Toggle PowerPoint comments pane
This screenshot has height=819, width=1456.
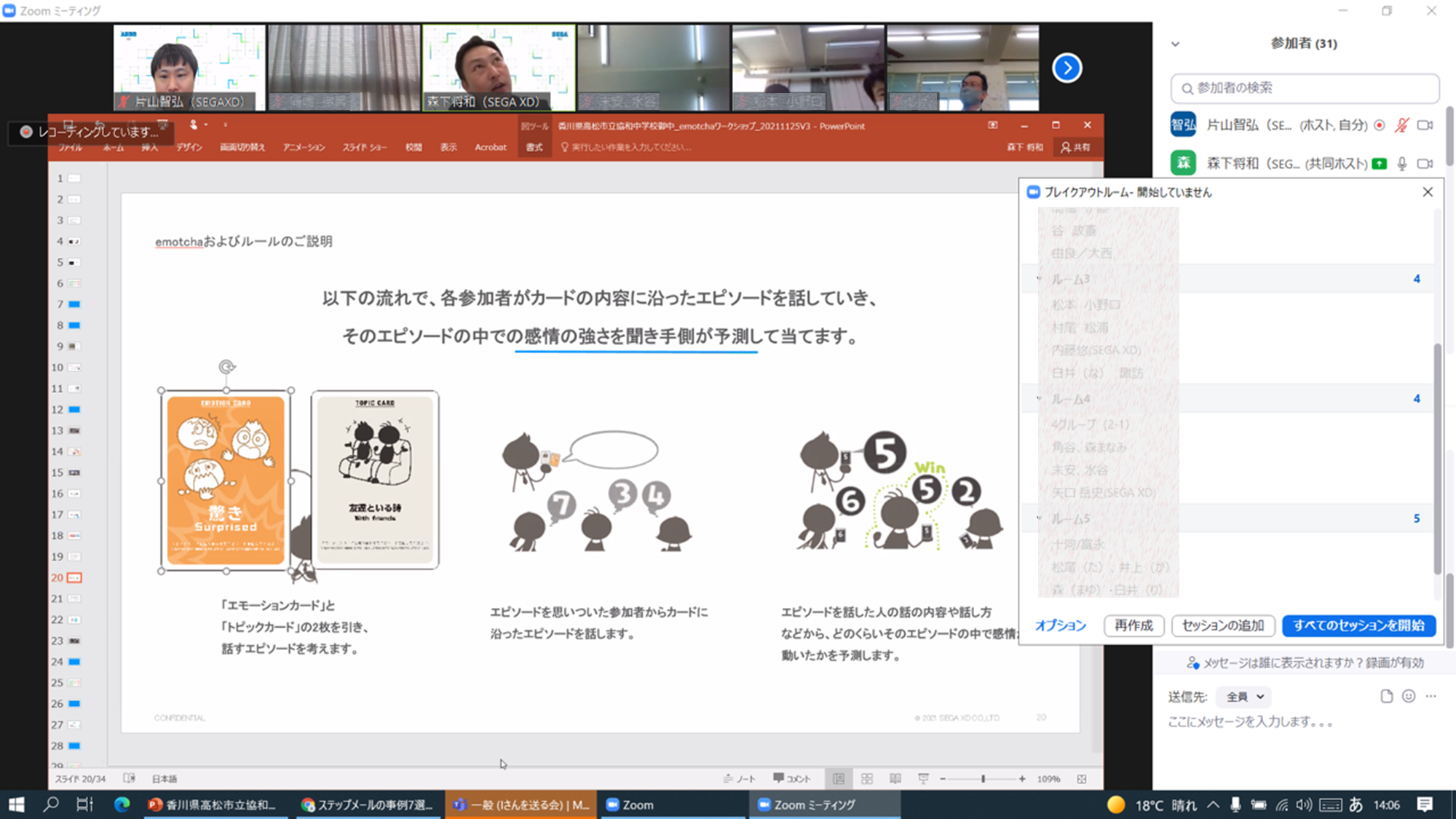pyautogui.click(x=792, y=779)
